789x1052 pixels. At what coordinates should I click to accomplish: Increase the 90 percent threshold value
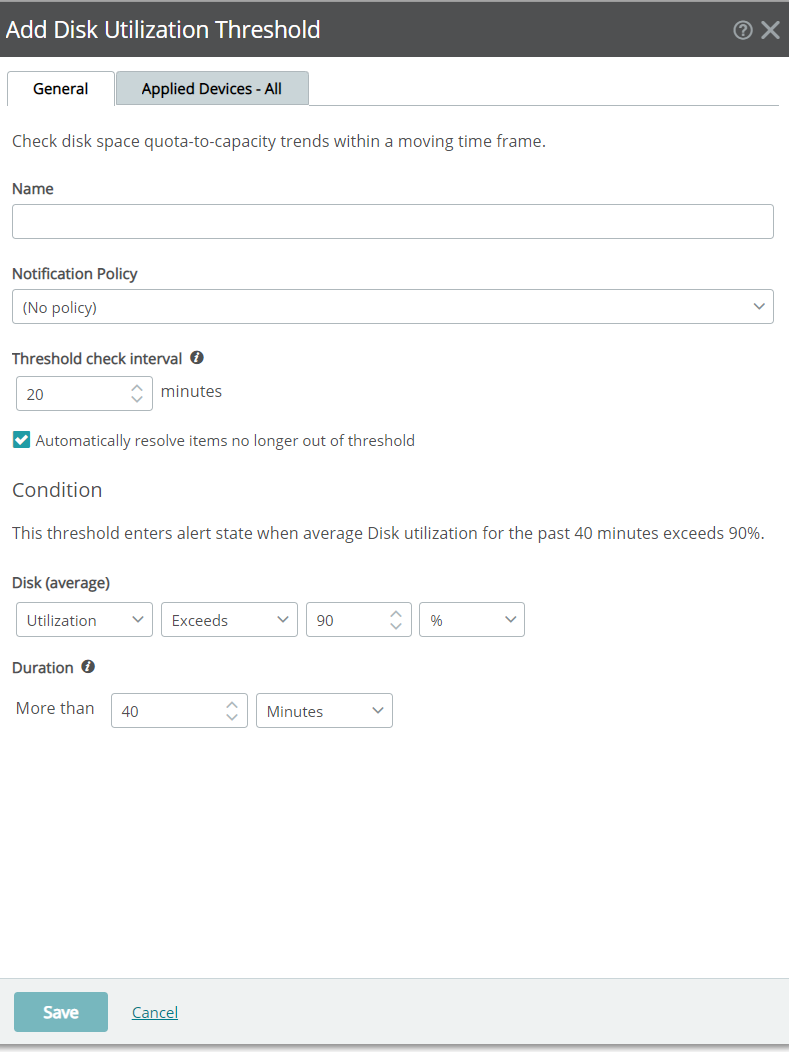point(396,613)
